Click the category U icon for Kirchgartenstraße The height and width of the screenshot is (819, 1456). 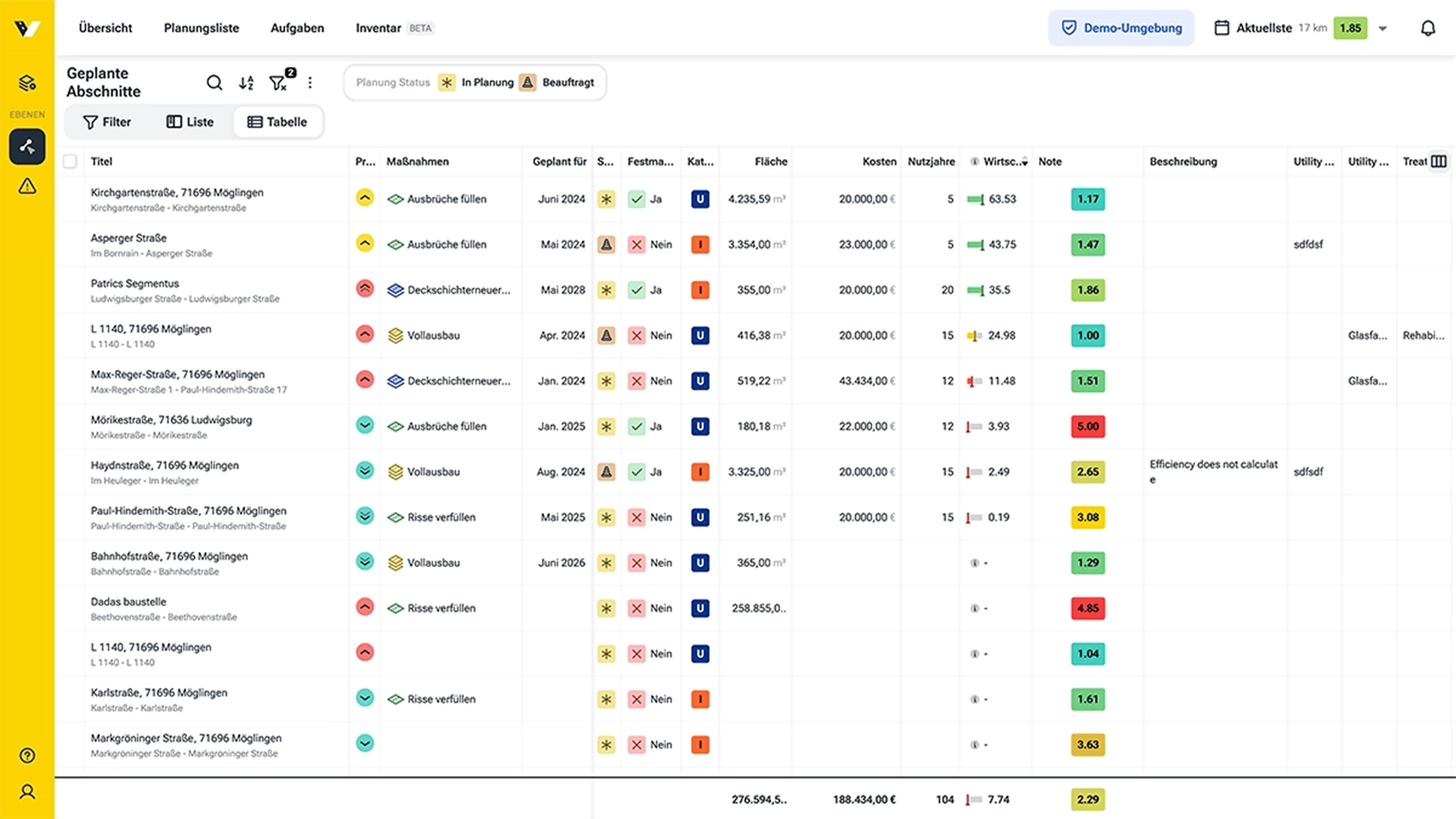coord(700,199)
